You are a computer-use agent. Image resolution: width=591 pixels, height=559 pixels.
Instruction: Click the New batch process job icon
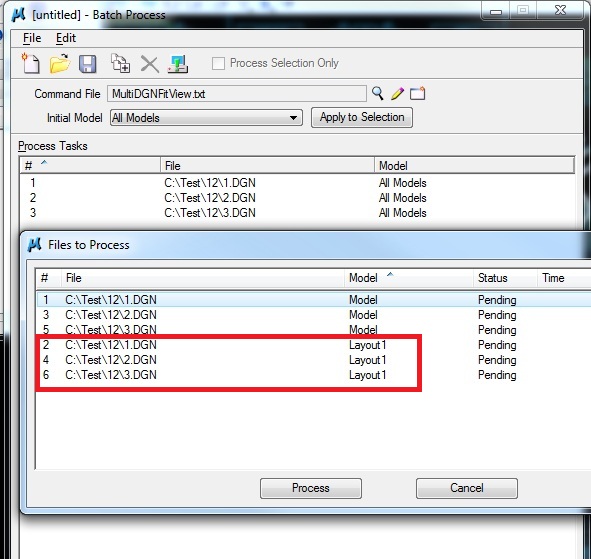(31, 63)
